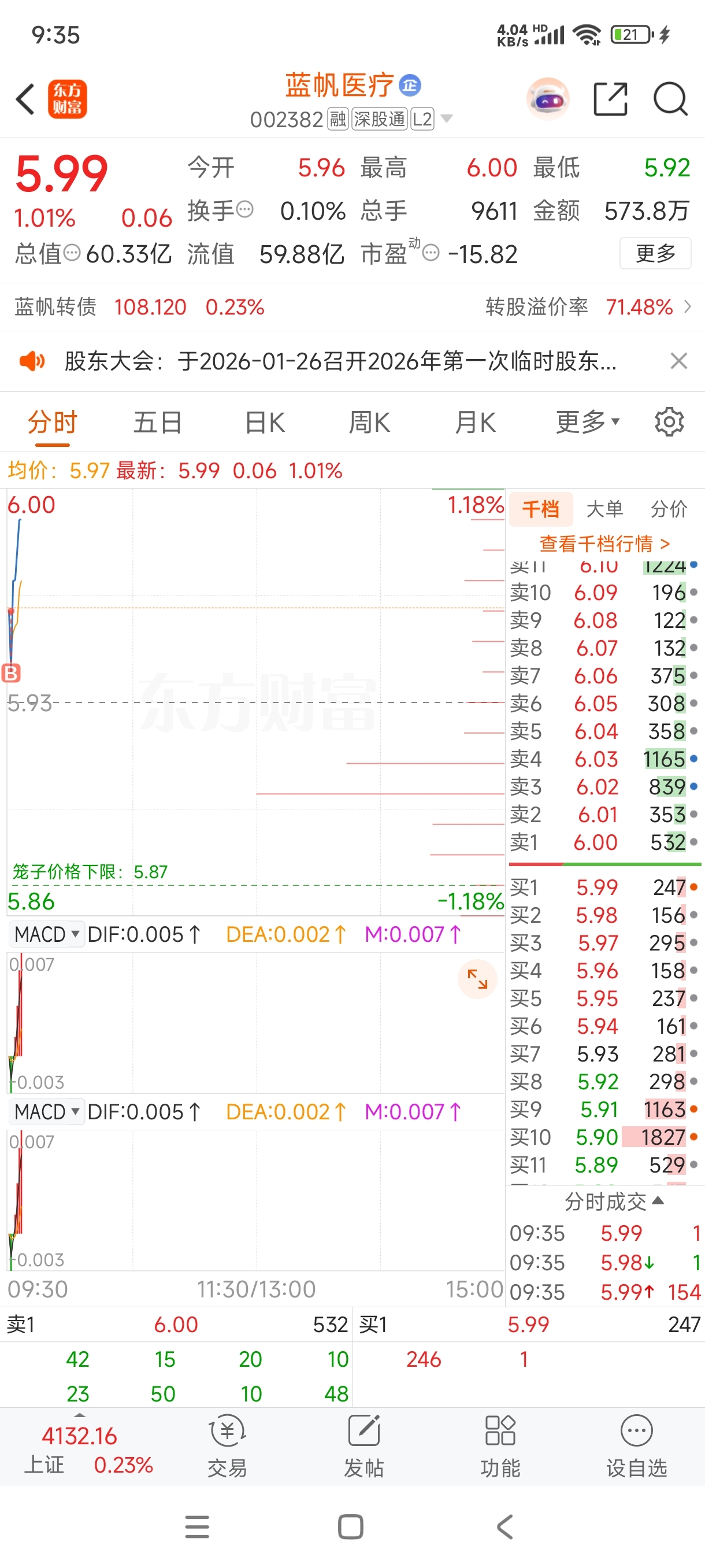Switch to 分价 tab

pyautogui.click(x=669, y=509)
